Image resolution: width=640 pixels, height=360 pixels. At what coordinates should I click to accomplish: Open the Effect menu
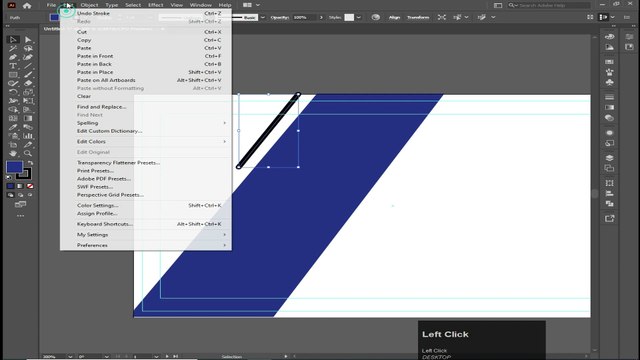156,5
